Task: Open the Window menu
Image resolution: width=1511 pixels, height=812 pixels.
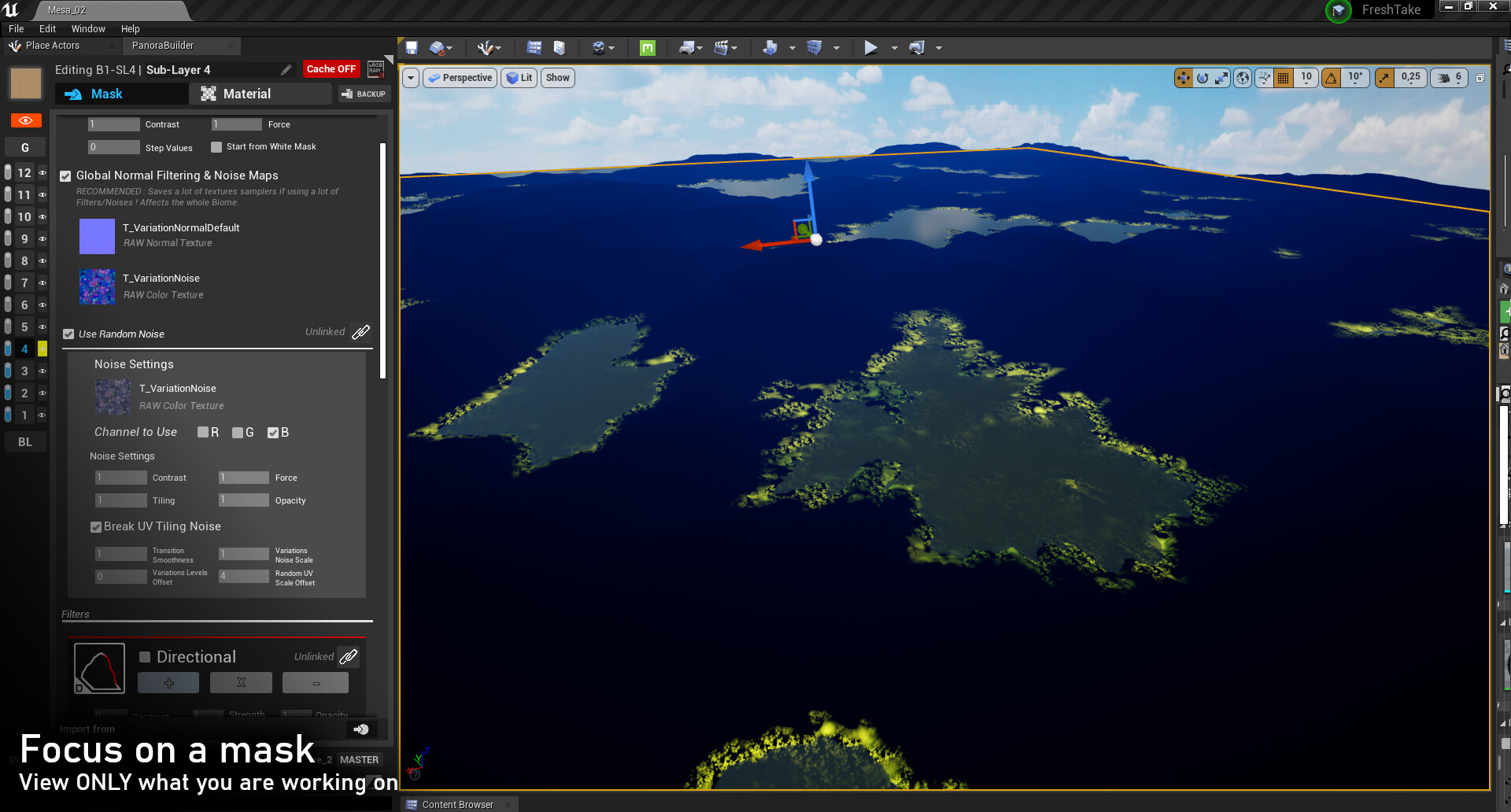Action: tap(88, 29)
